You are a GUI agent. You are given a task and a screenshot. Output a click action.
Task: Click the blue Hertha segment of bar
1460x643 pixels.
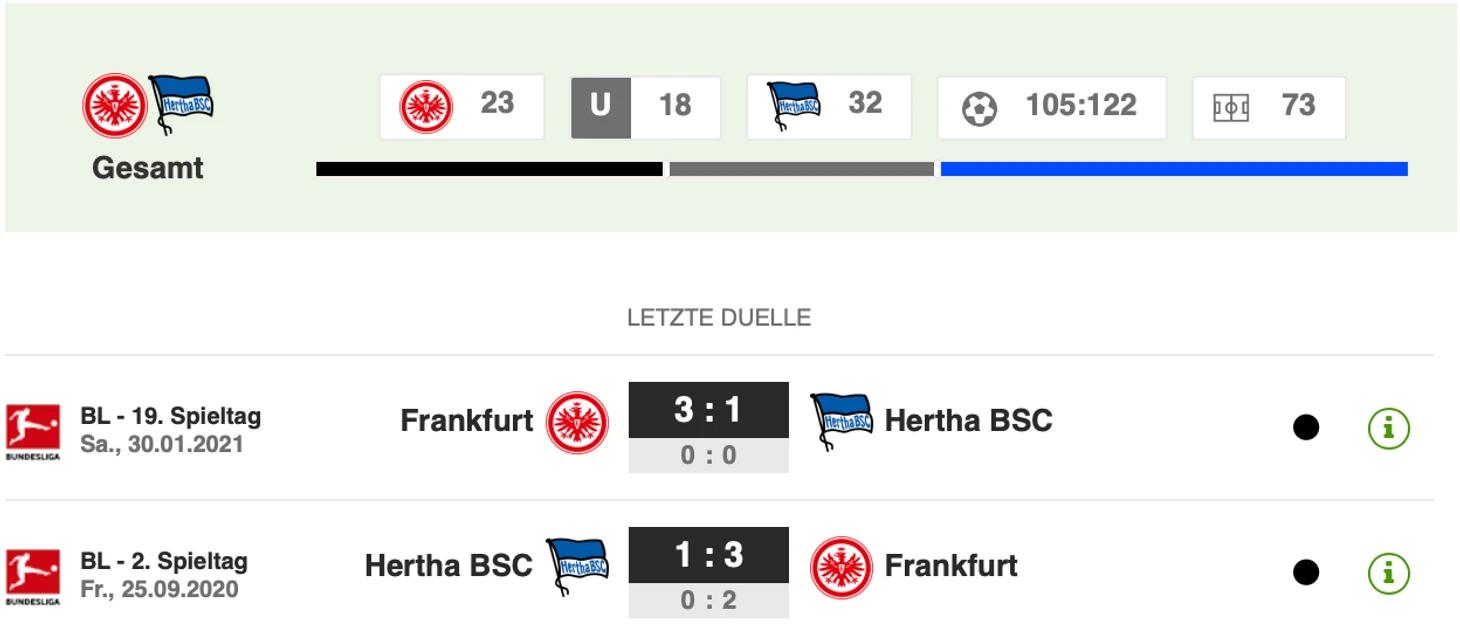click(x=1174, y=169)
